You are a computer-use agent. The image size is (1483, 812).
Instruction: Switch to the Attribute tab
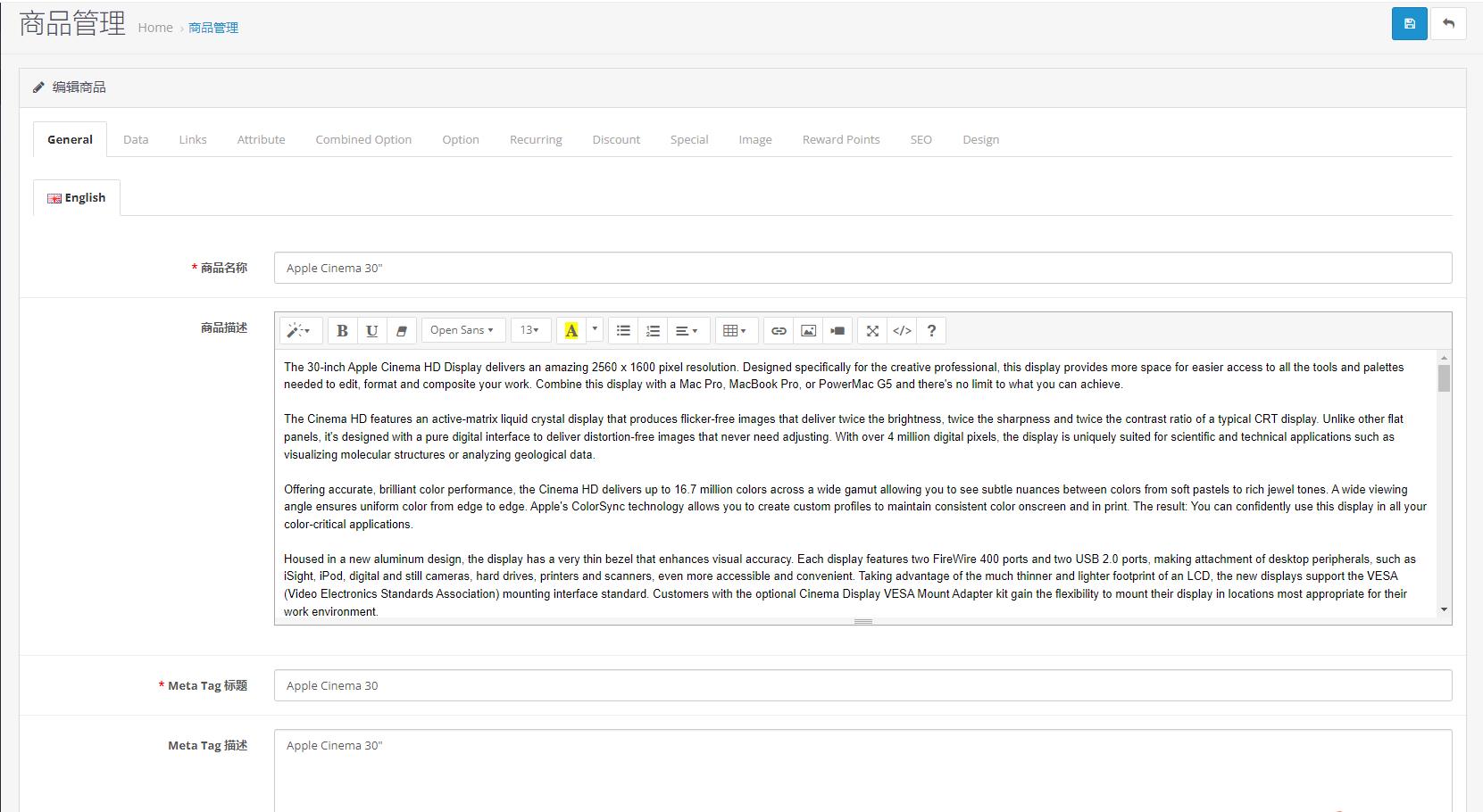coord(261,140)
